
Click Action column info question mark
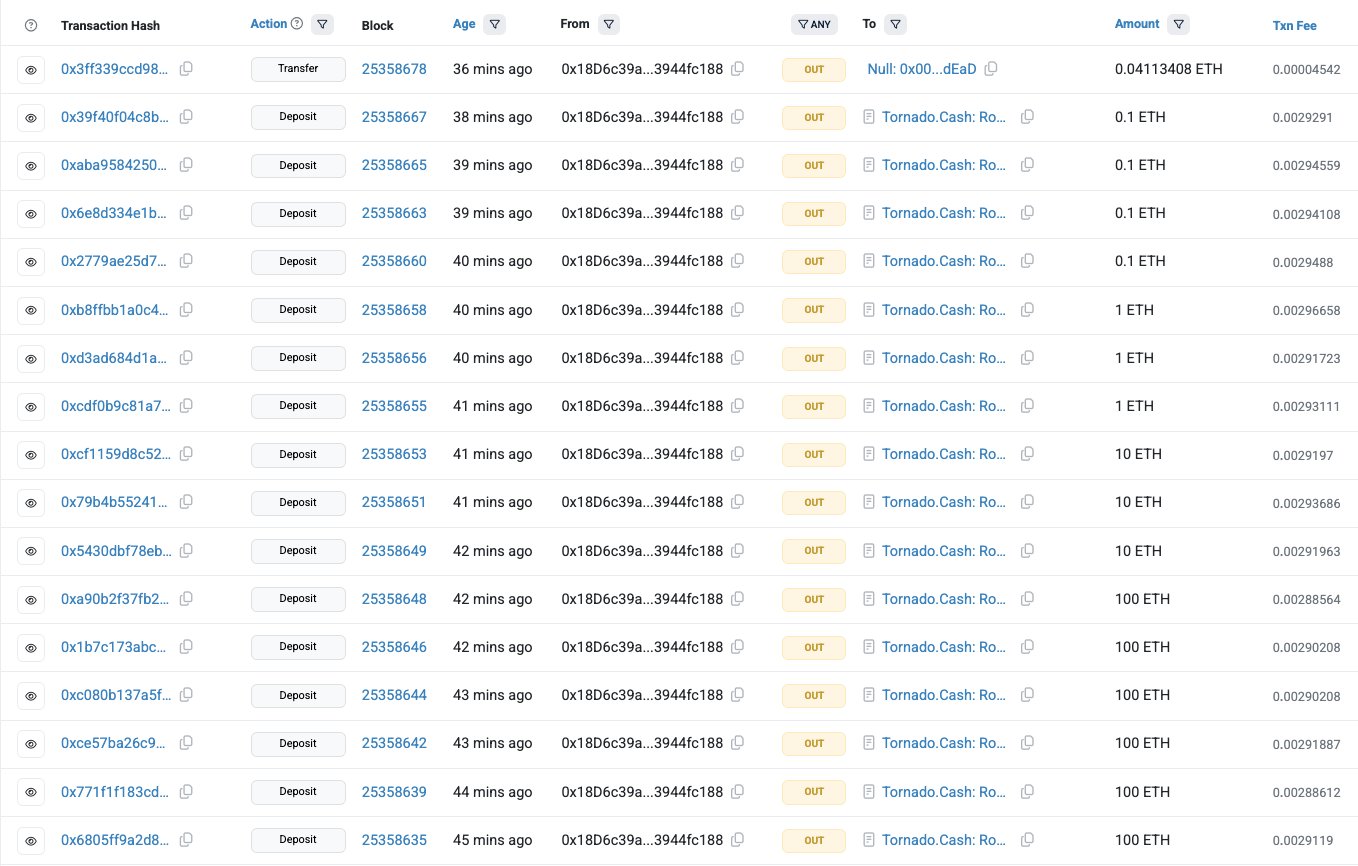pyautogui.click(x=296, y=24)
